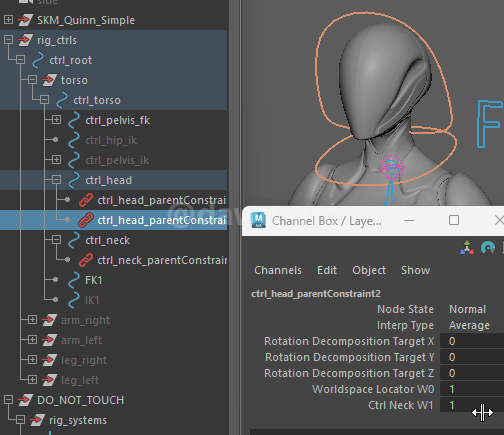Select the Ctrl Neck W1 channel label
The image size is (504, 435).
click(x=401, y=405)
